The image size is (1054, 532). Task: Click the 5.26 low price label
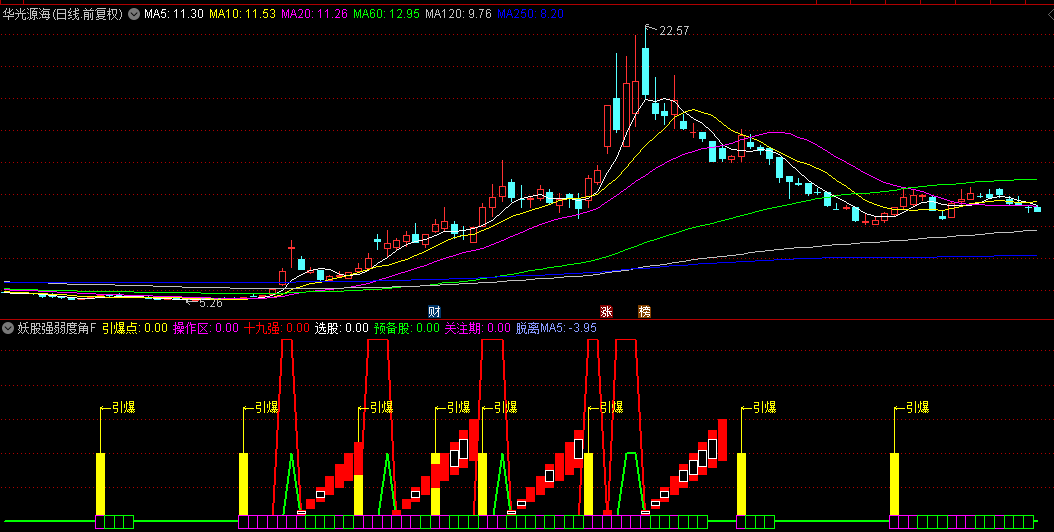(x=210, y=303)
